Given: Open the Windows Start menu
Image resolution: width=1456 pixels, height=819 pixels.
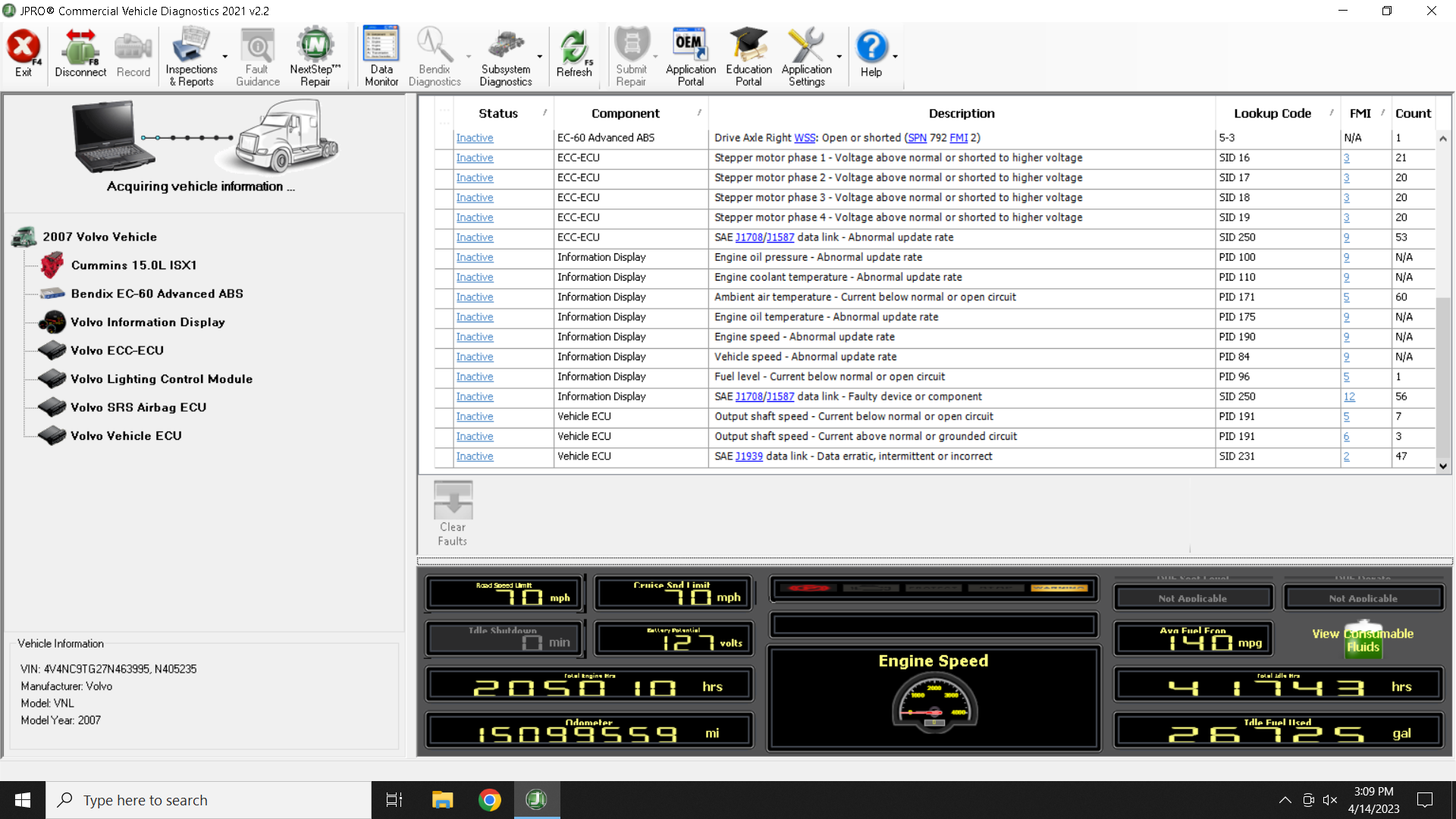Looking at the screenshot, I should point(23,800).
